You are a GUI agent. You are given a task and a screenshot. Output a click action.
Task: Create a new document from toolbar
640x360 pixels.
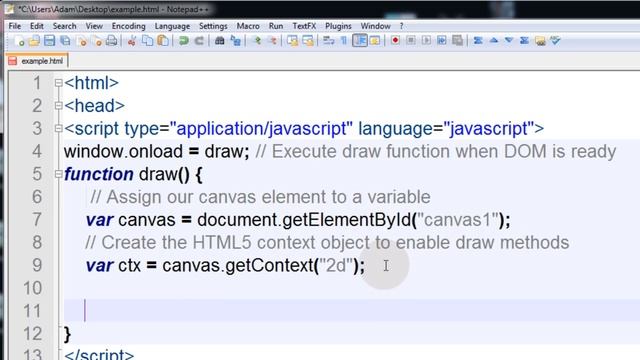click(19, 41)
